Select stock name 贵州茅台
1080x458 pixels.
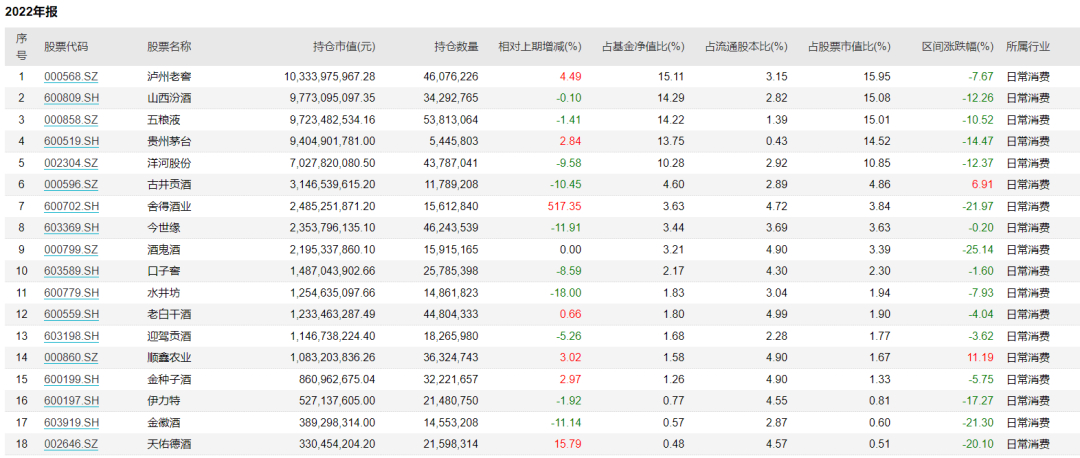pos(169,141)
